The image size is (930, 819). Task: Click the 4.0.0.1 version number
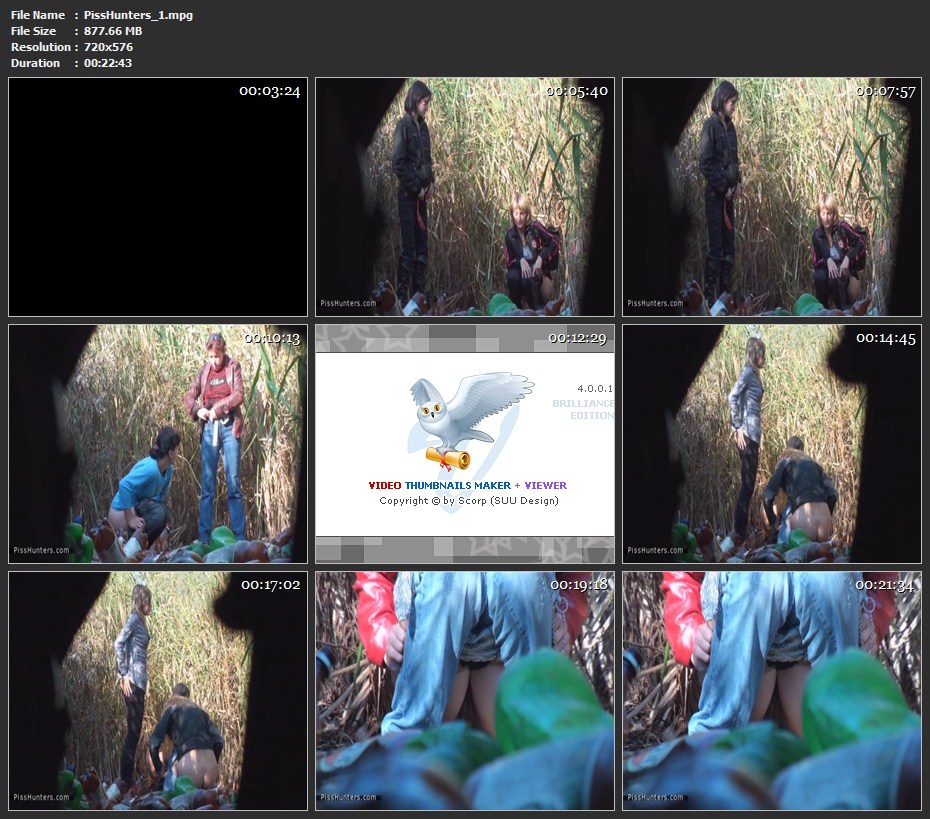594,387
